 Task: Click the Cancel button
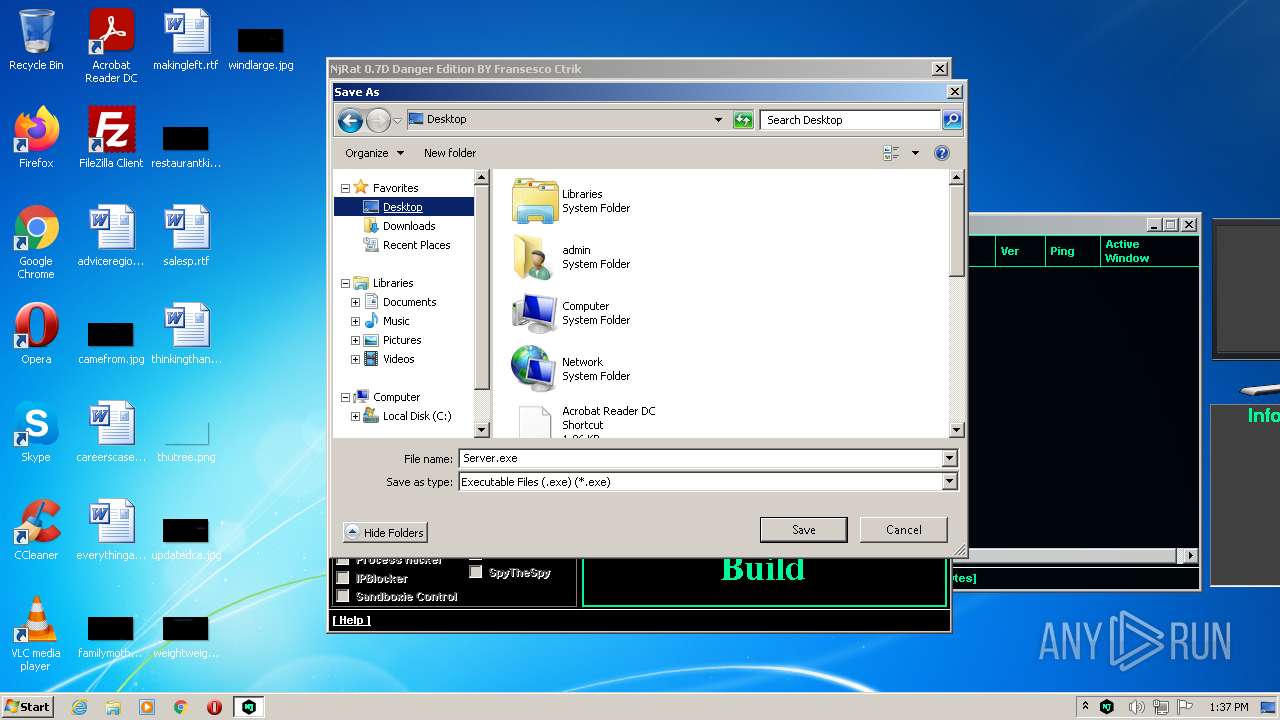903,530
